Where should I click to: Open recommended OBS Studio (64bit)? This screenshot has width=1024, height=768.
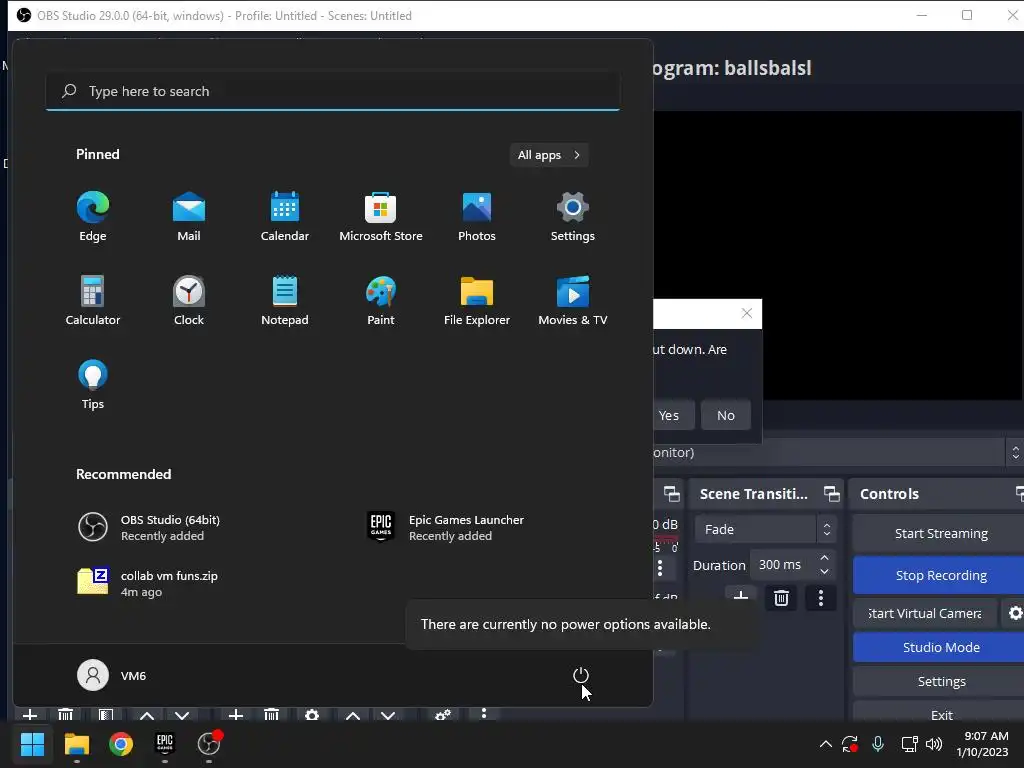coord(149,527)
